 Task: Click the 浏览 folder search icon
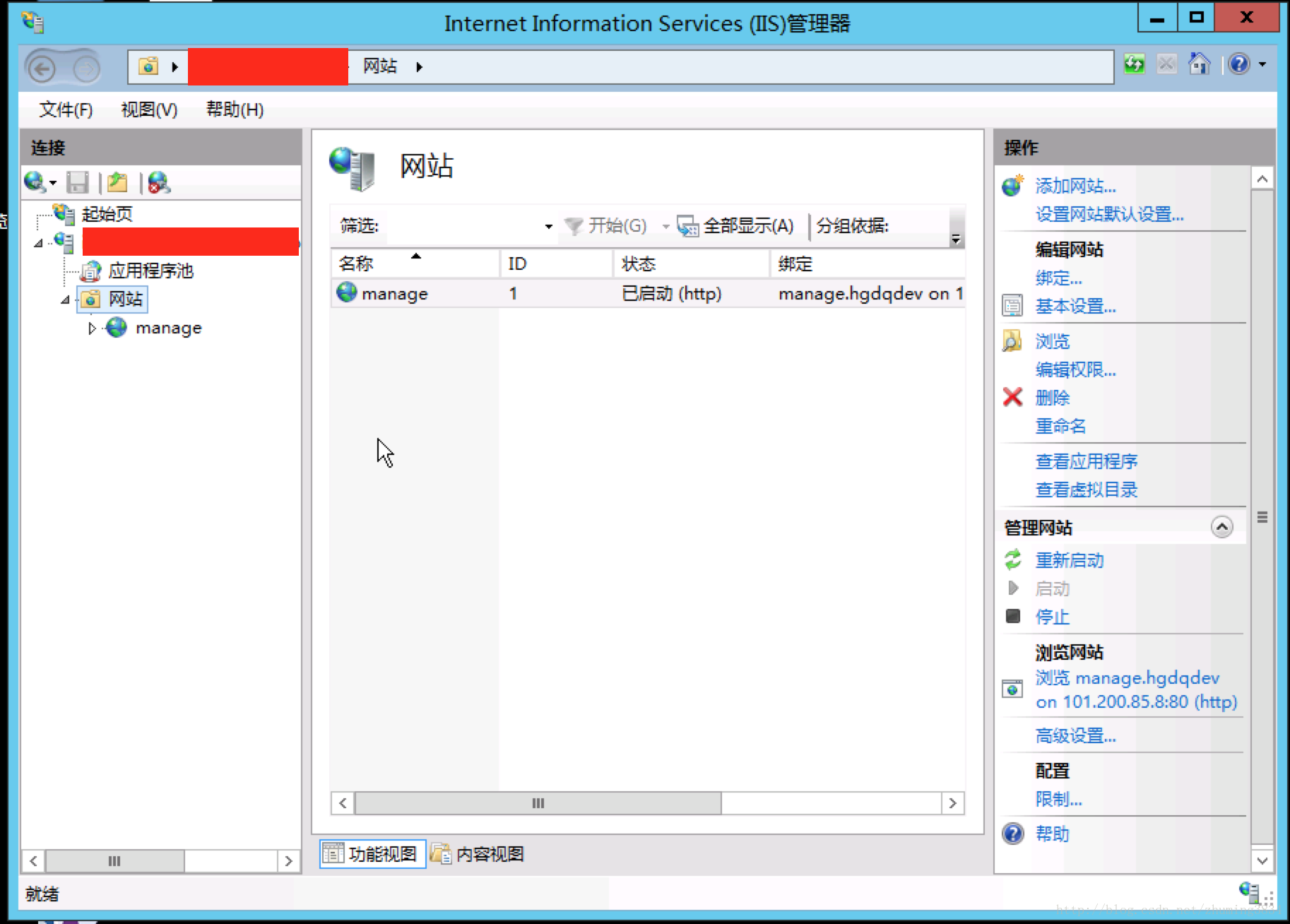point(1012,341)
